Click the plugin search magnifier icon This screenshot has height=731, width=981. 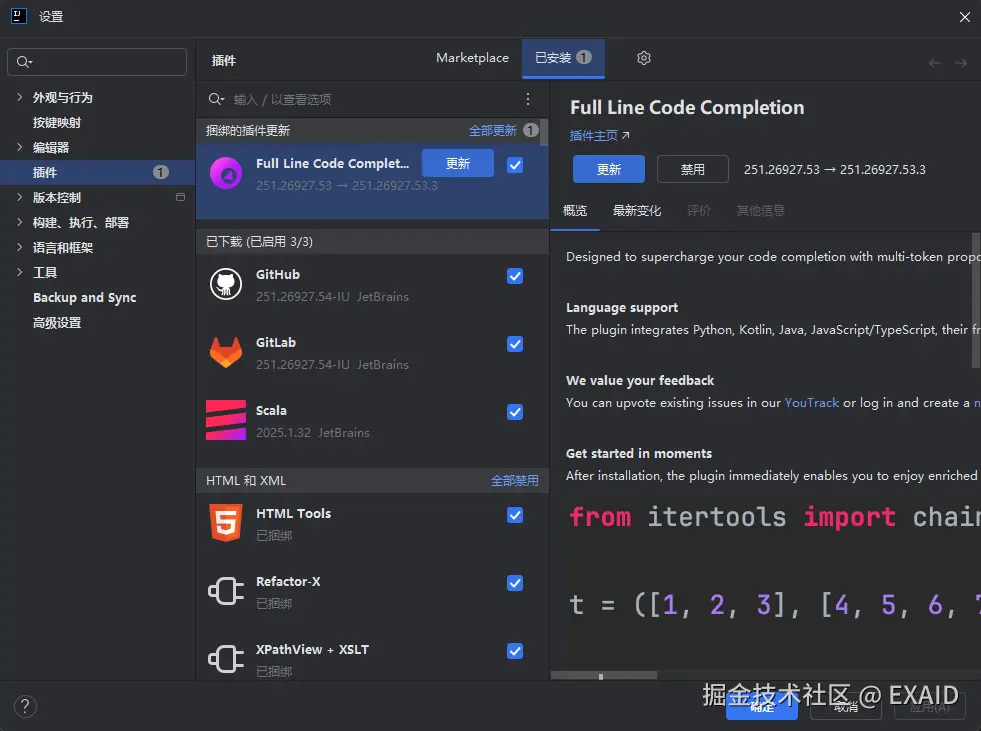click(216, 99)
